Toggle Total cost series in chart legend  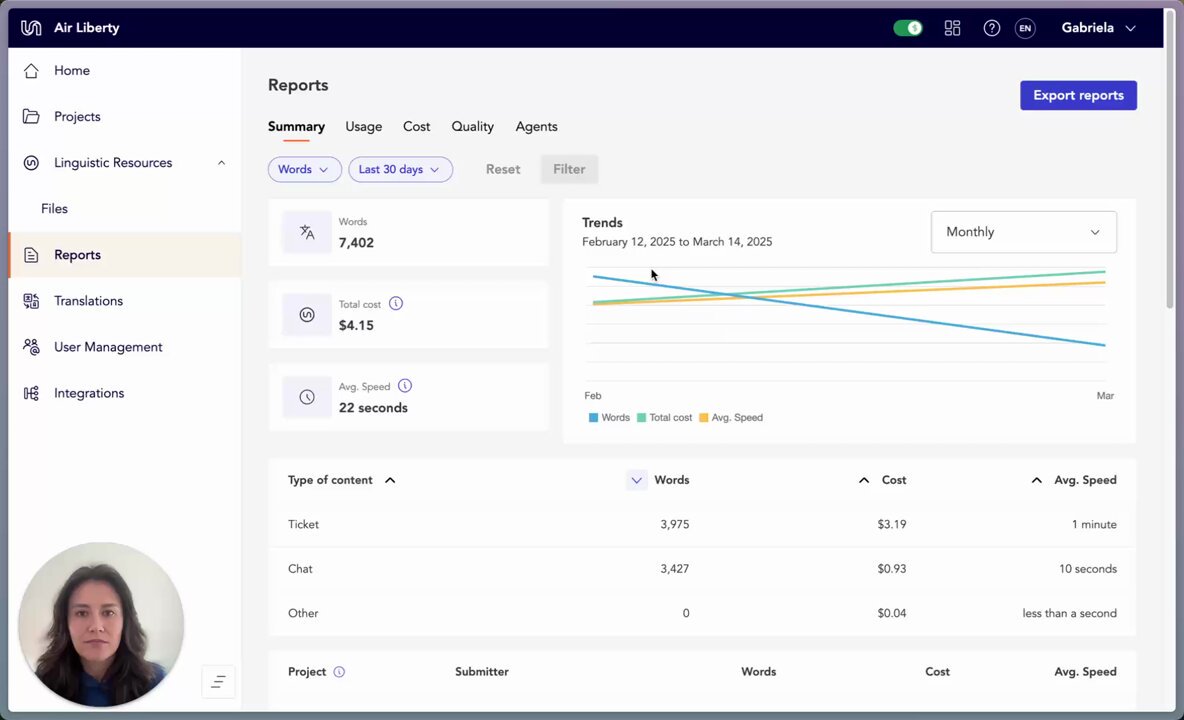[664, 417]
